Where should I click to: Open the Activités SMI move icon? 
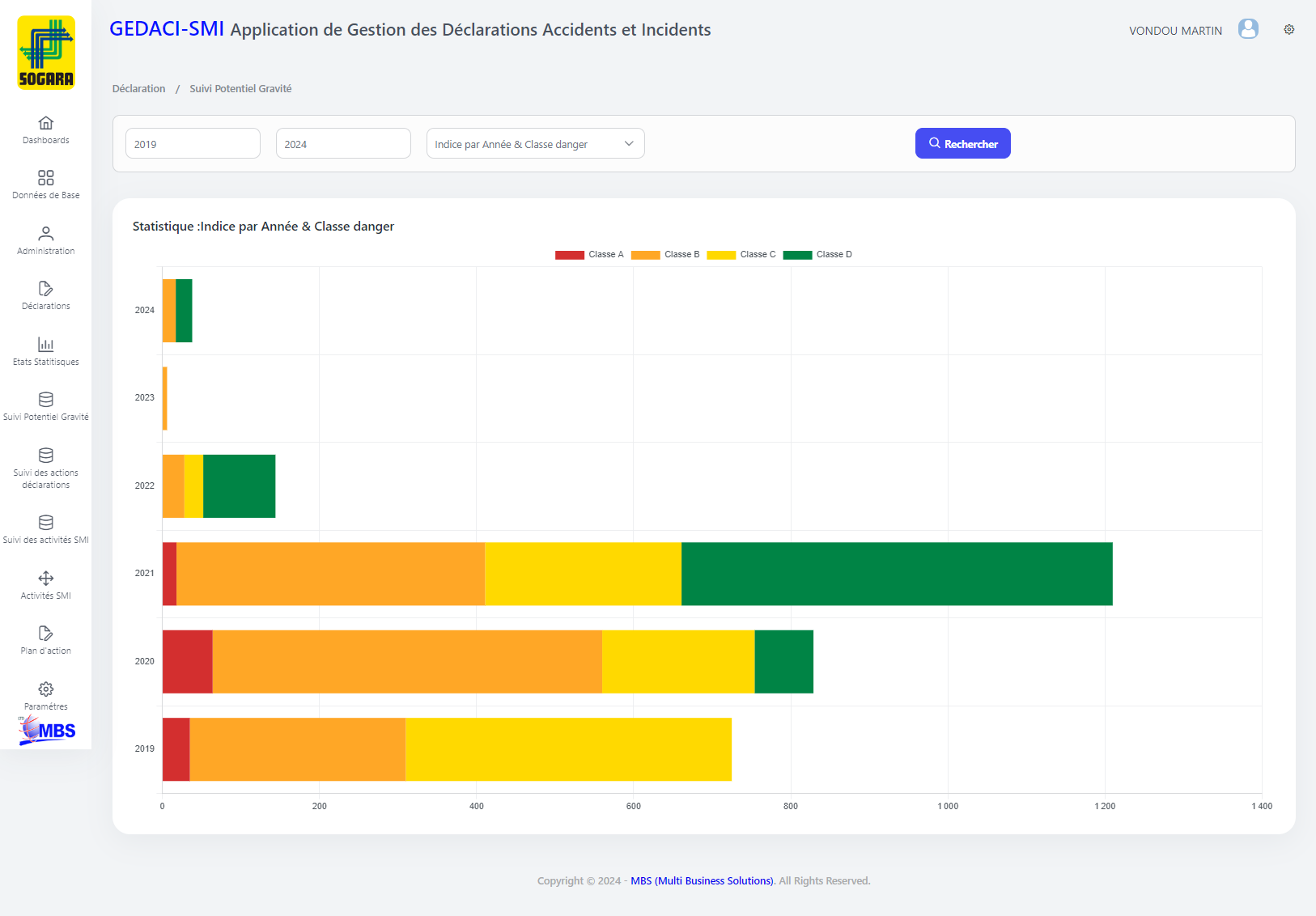pyautogui.click(x=46, y=579)
